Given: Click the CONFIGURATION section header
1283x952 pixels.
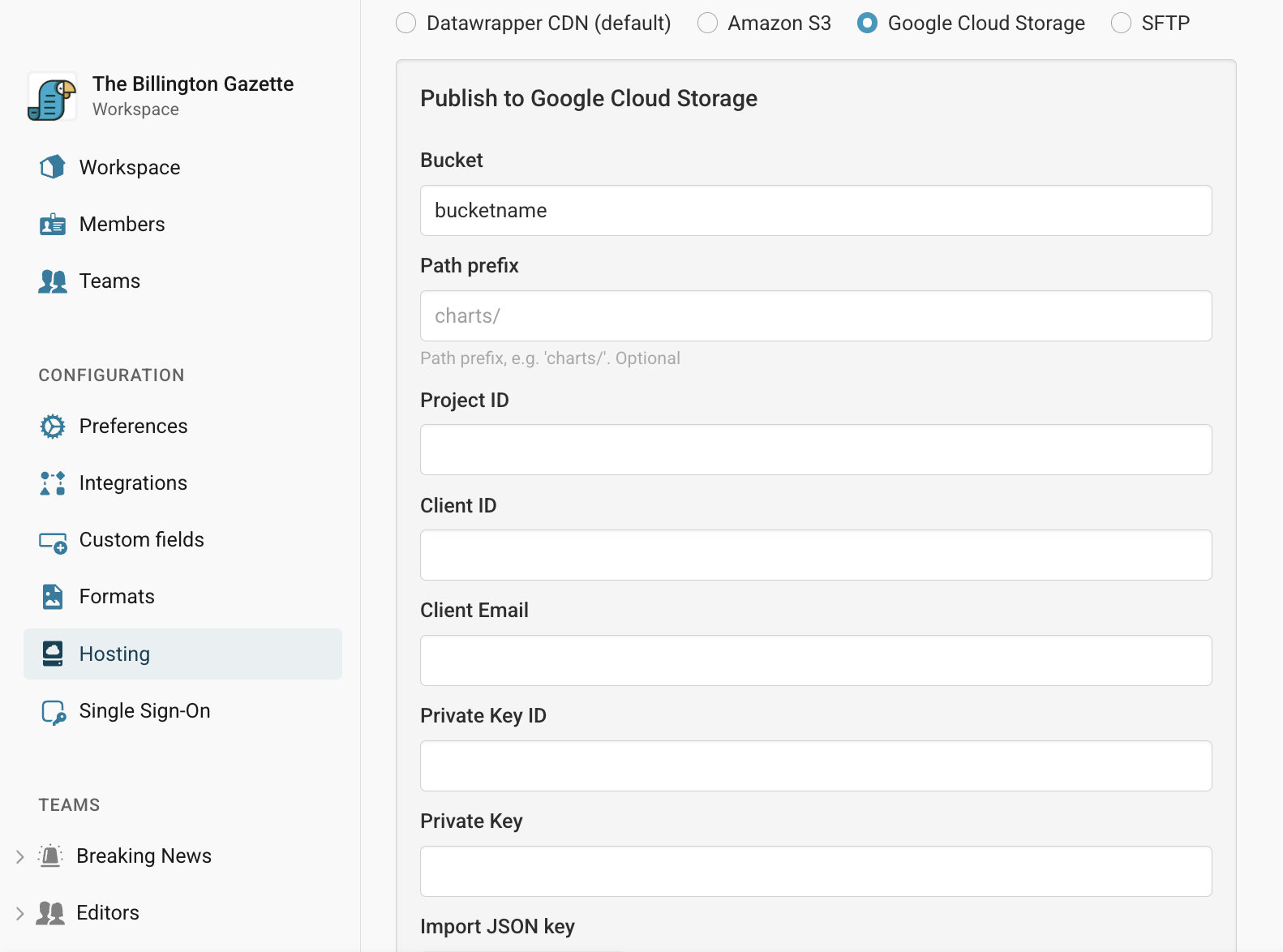Looking at the screenshot, I should point(112,375).
